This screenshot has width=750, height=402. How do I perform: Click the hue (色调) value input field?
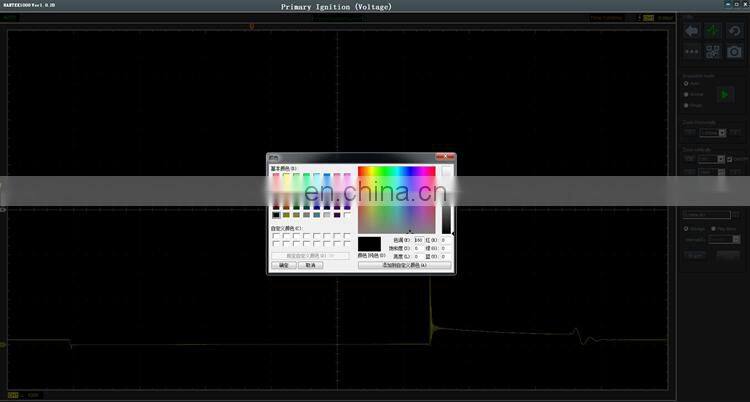(418, 240)
